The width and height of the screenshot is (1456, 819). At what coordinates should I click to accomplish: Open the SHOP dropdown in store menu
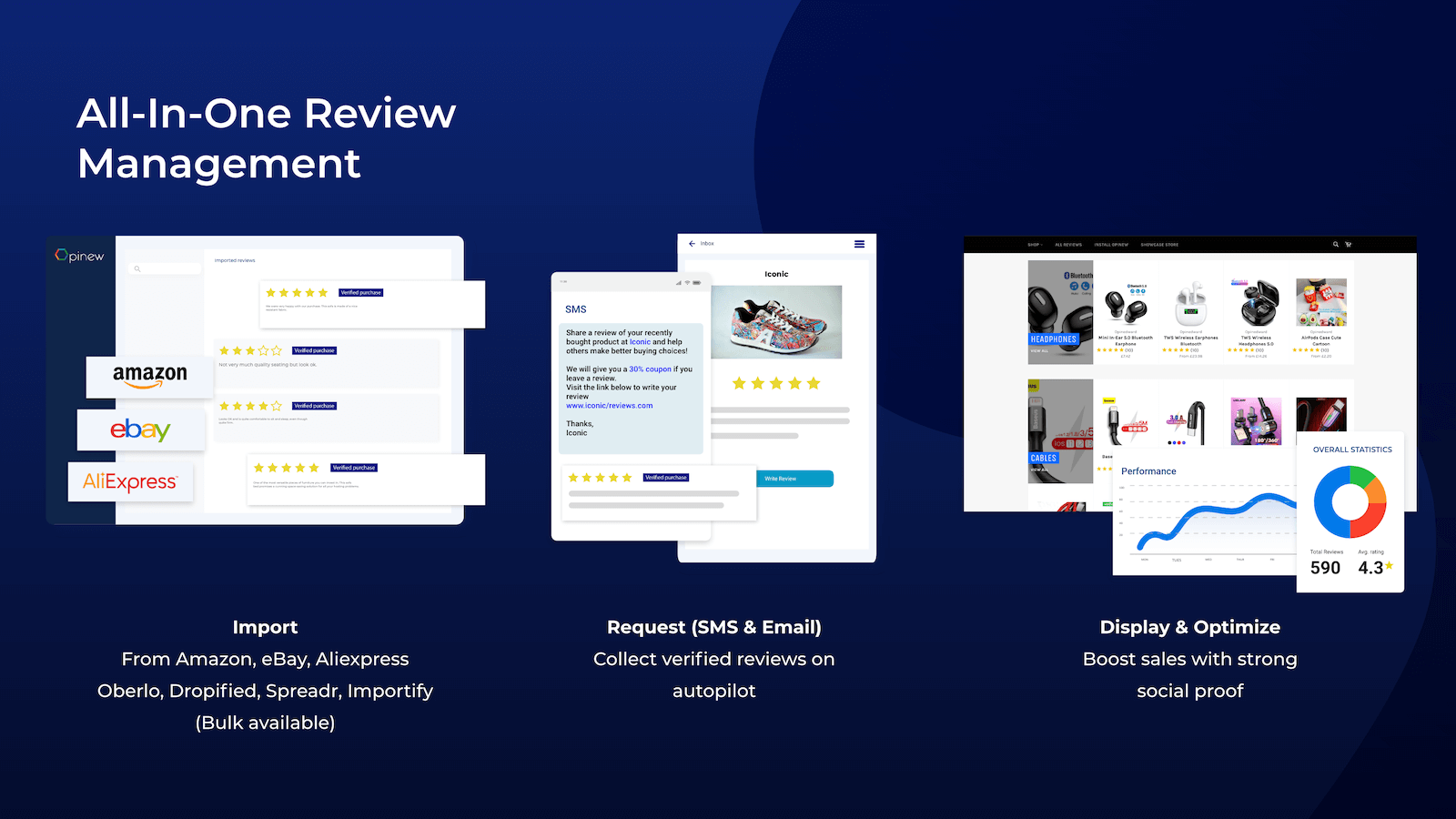1035,245
